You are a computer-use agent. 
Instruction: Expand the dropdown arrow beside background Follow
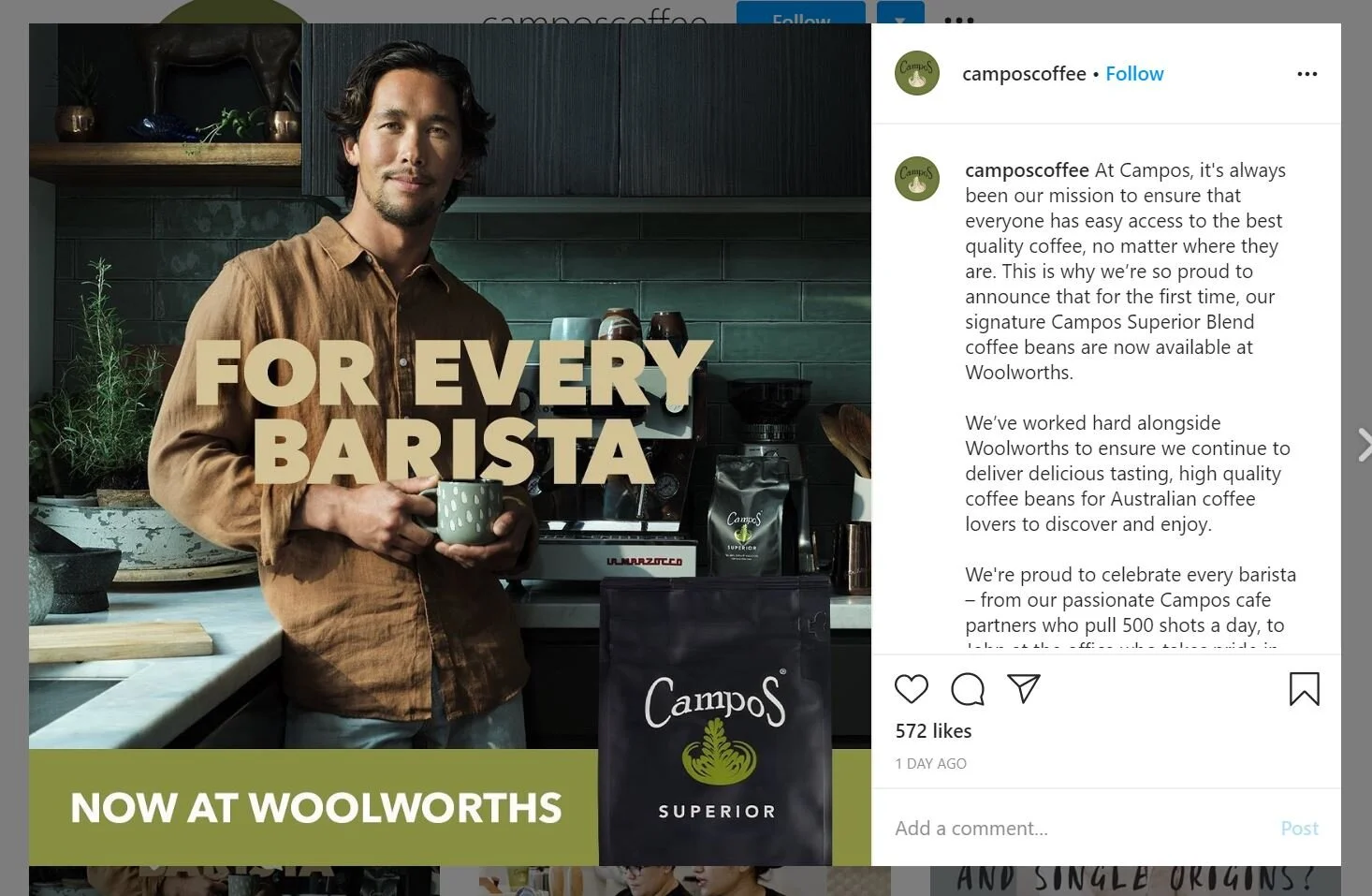click(x=900, y=12)
